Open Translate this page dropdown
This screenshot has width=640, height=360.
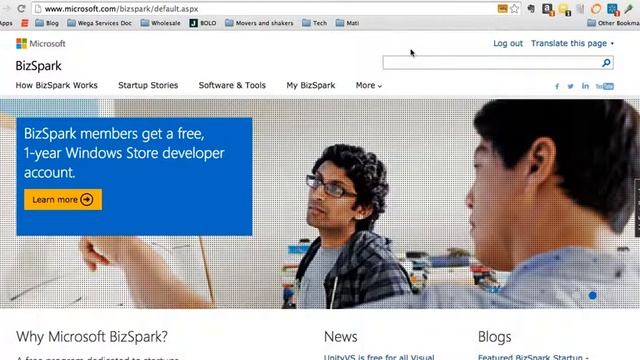click(x=572, y=43)
